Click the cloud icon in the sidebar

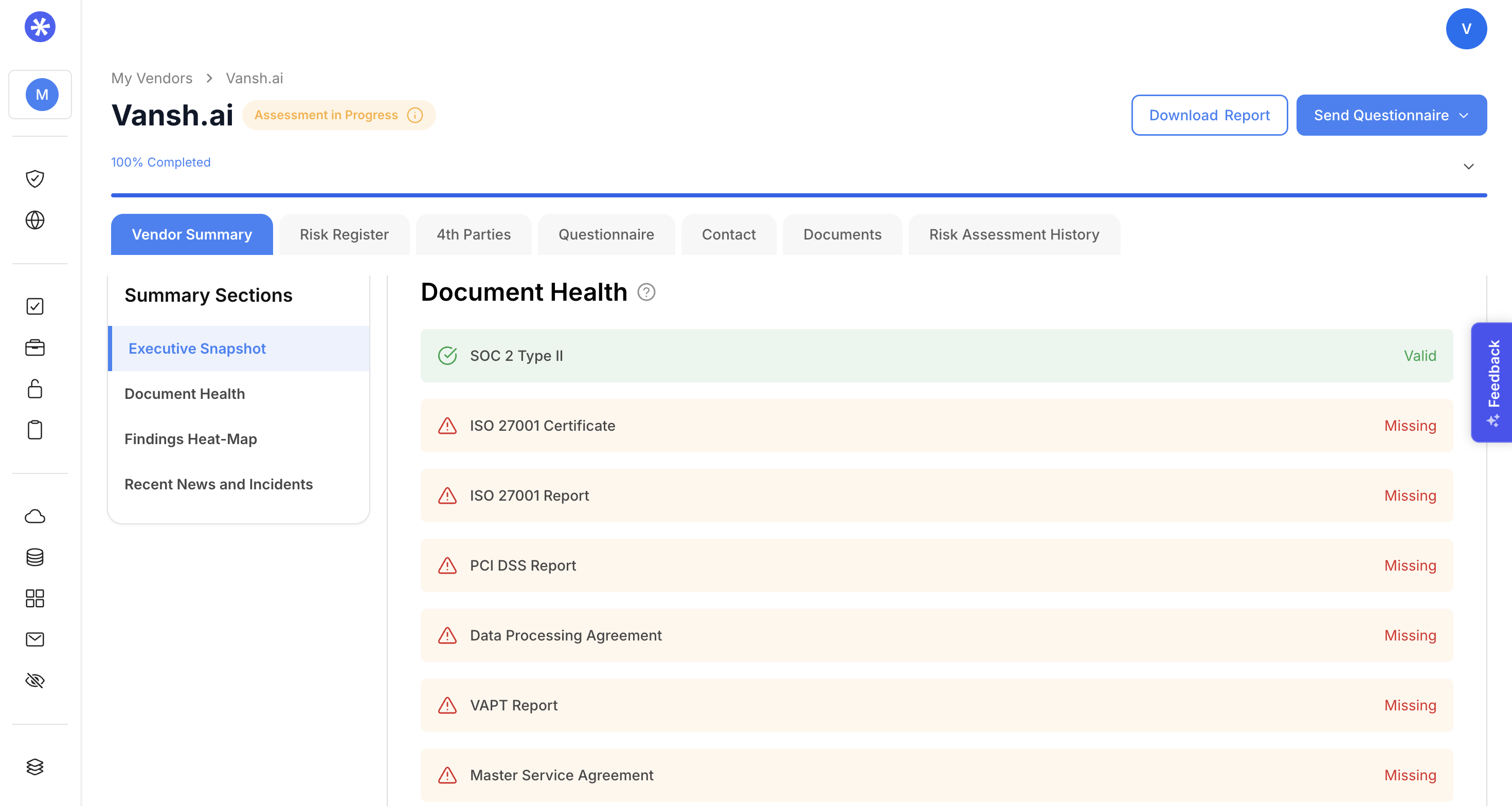click(35, 516)
